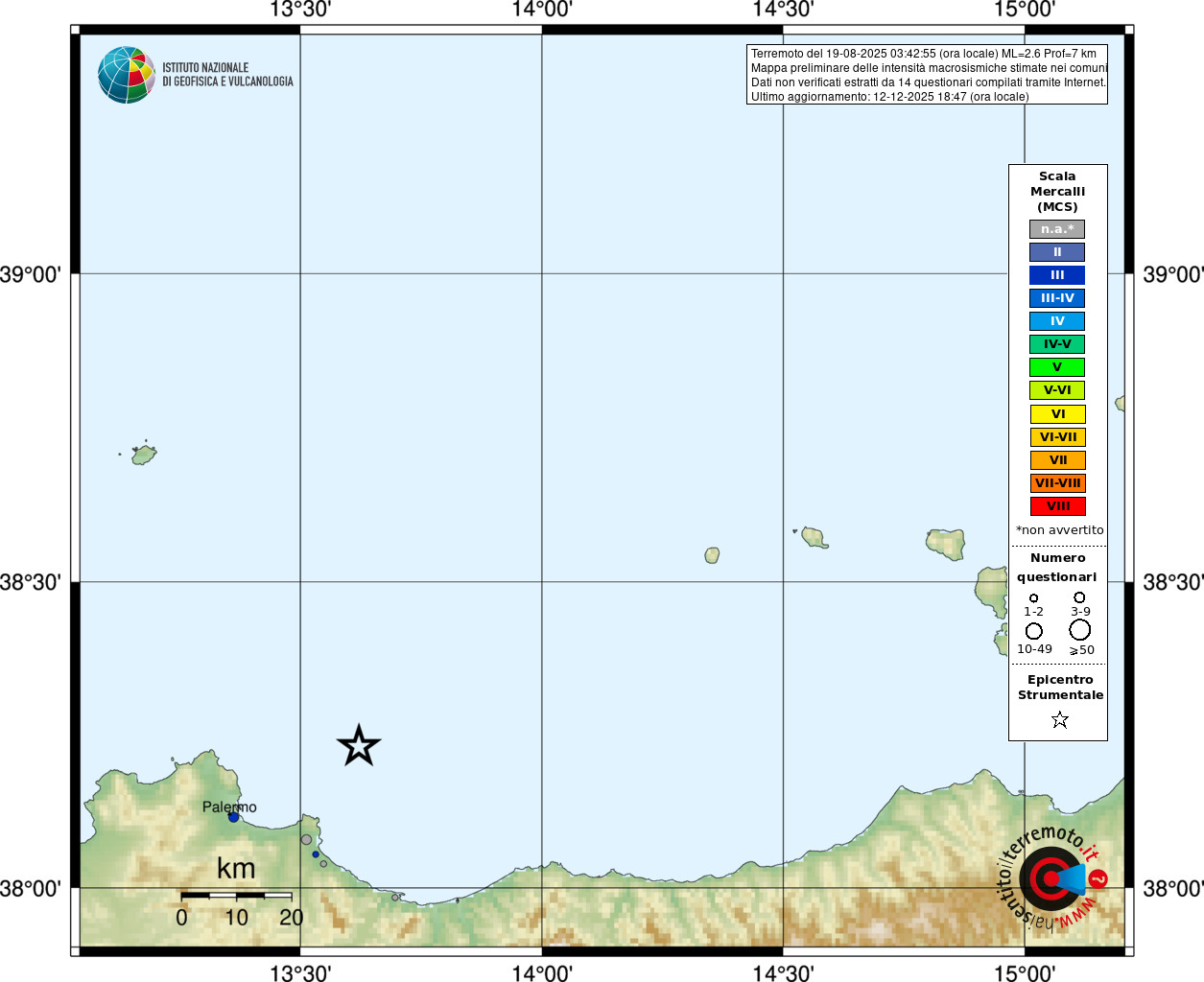Click the Istituto Nazionale di Geofisica text
The height and width of the screenshot is (982, 1204).
click(227, 75)
